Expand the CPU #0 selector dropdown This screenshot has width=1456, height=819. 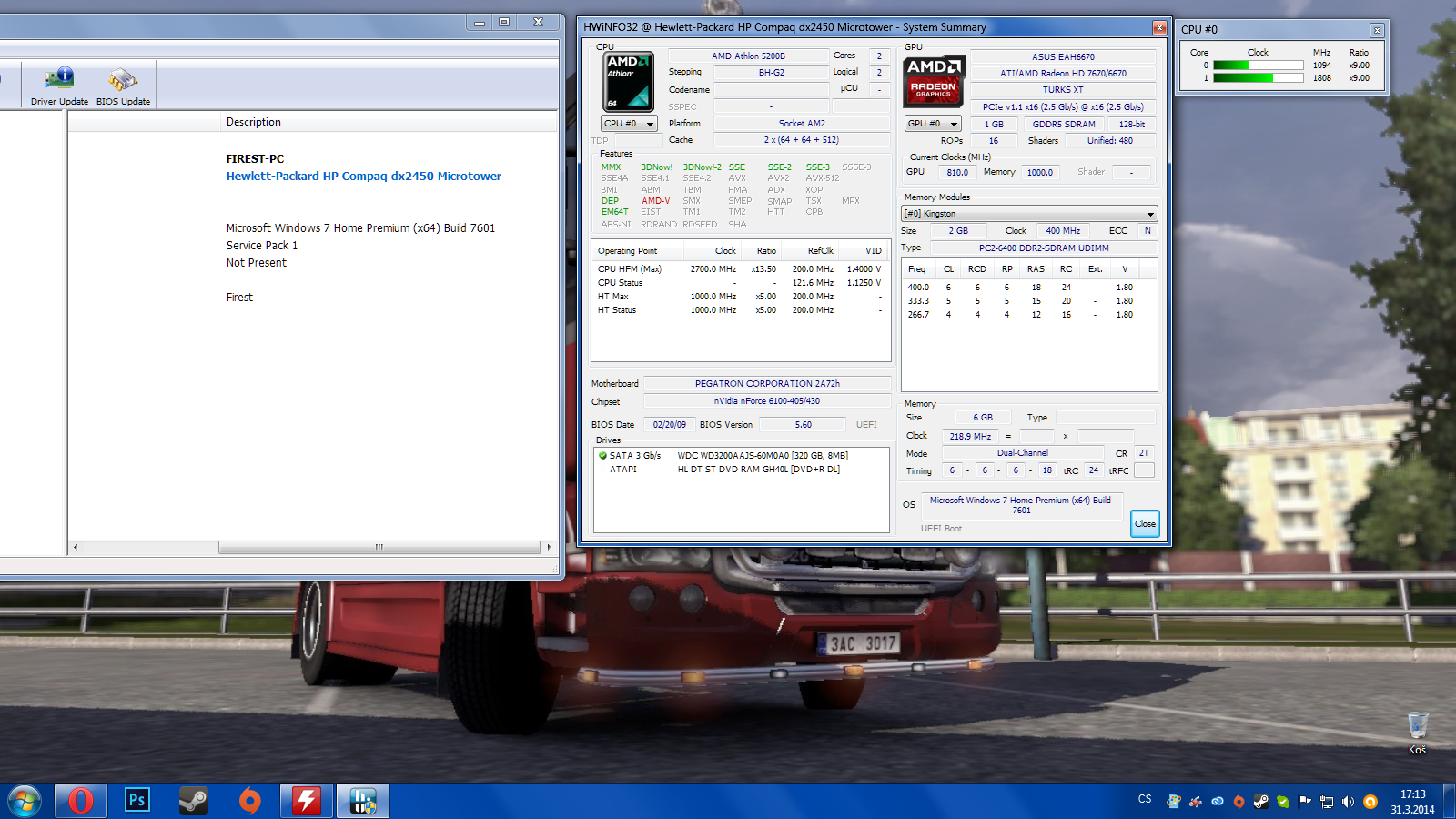coord(629,124)
